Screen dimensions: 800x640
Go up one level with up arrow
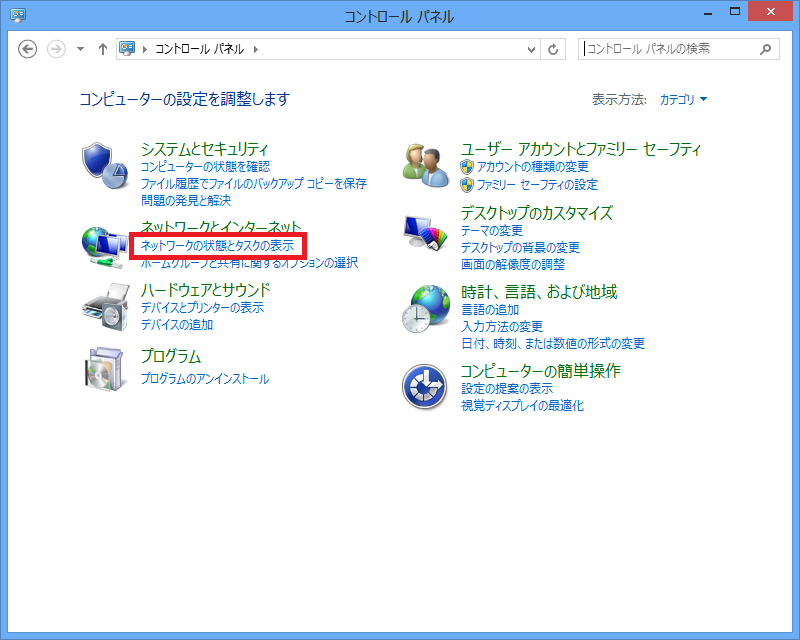click(102, 49)
